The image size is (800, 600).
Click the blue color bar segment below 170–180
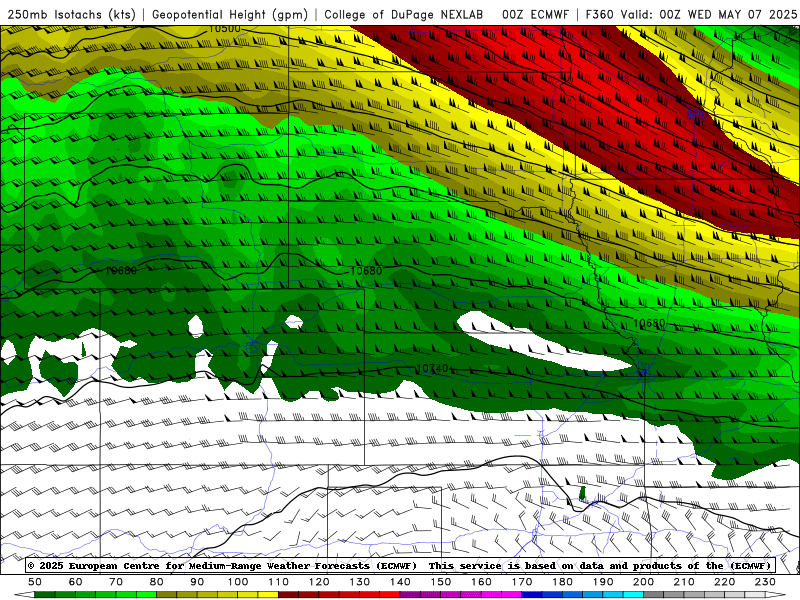tap(542, 595)
